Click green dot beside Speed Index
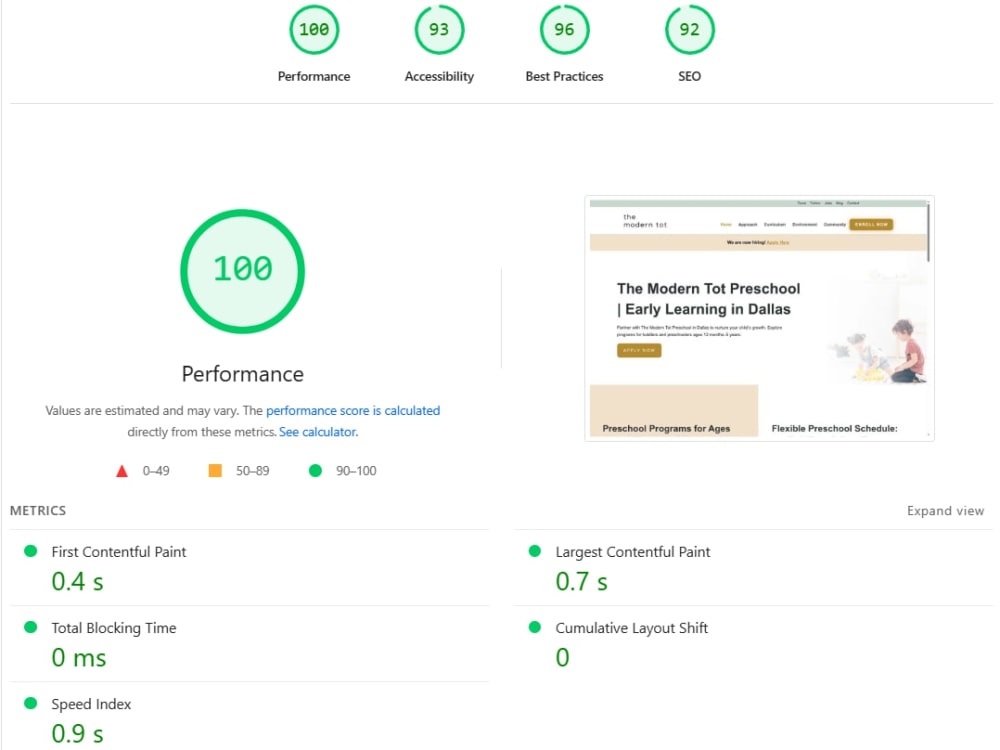 pyautogui.click(x=30, y=703)
